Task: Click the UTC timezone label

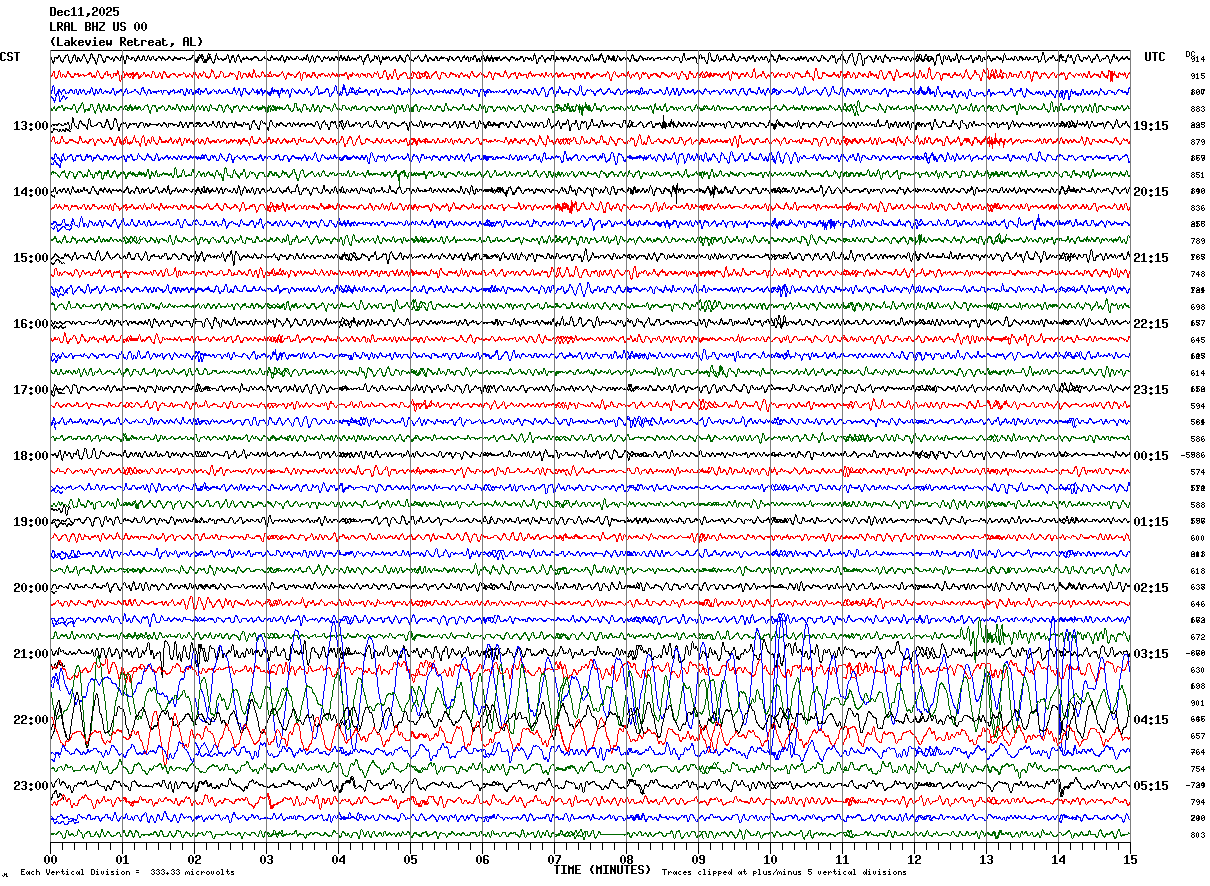Action: 1155,57
